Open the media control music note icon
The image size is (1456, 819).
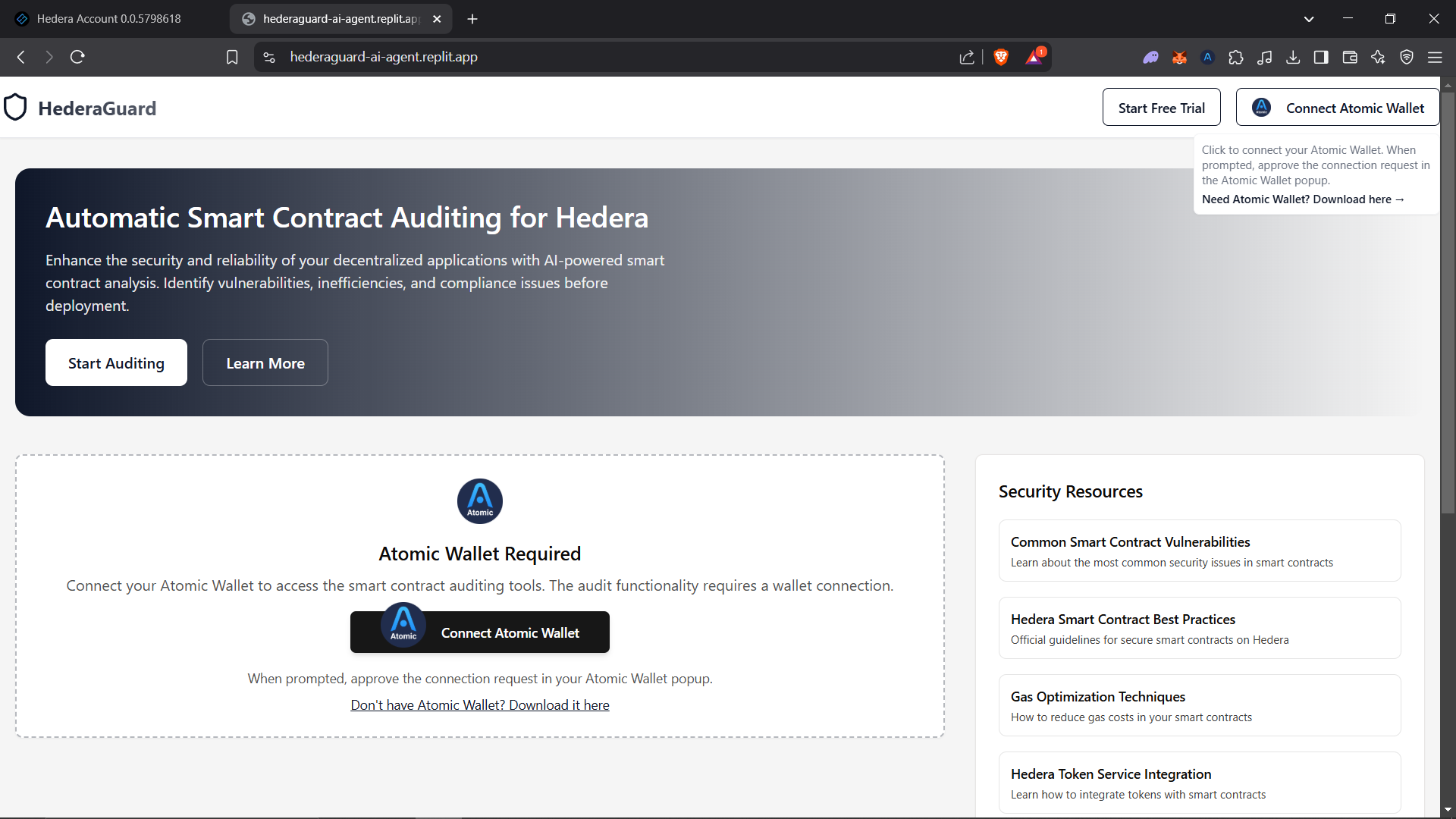tap(1264, 57)
